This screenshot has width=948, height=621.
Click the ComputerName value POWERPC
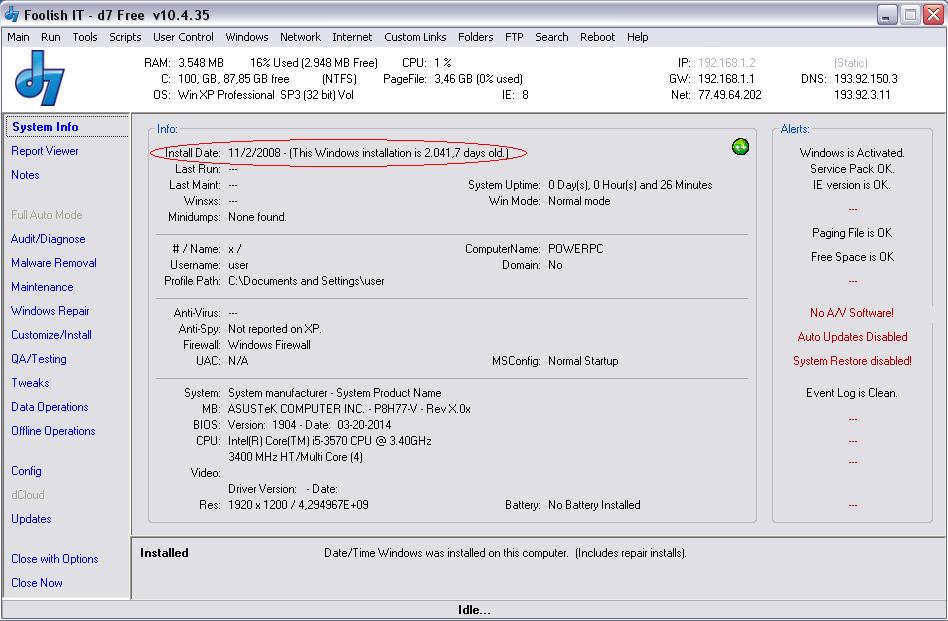pos(576,249)
